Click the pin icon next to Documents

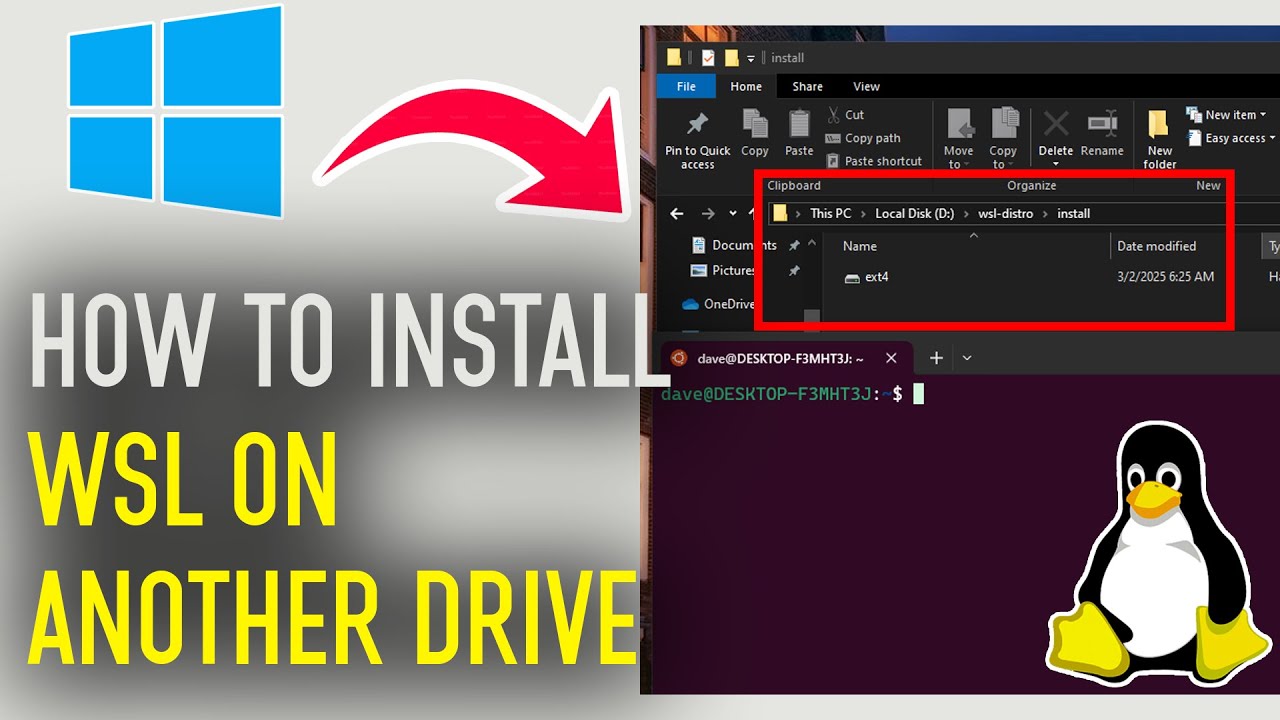pos(794,245)
